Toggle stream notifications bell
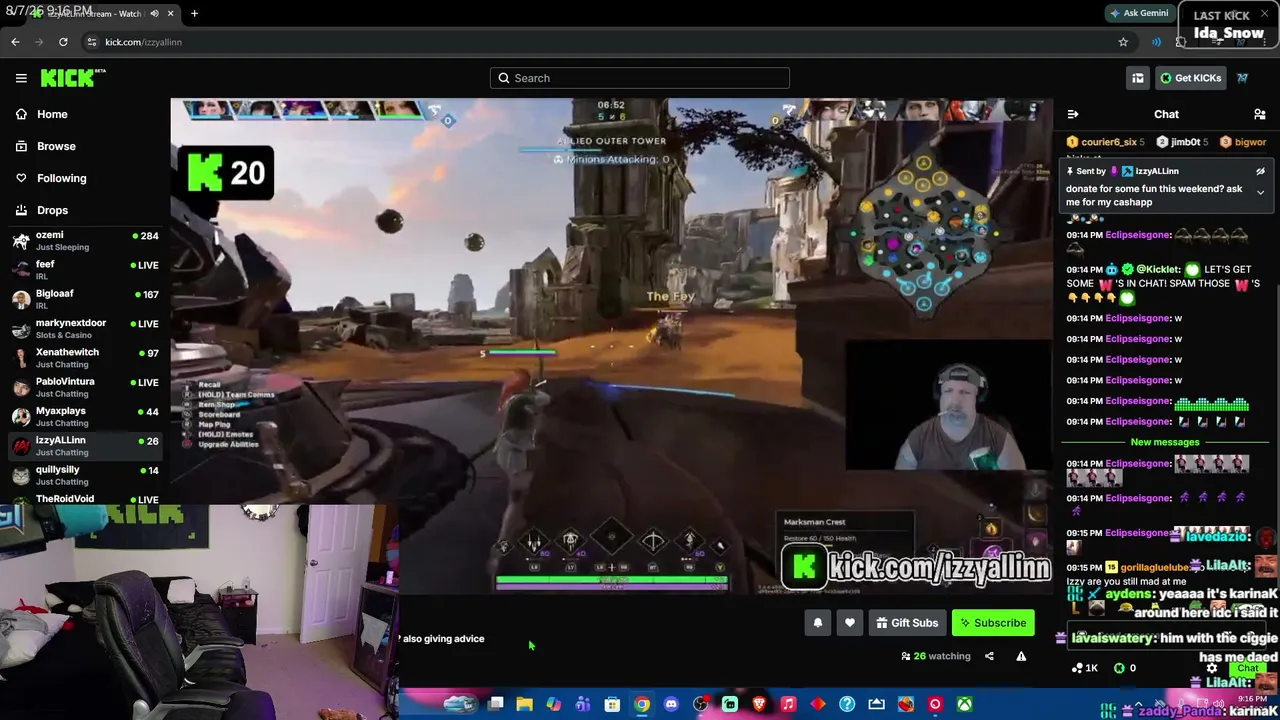 (818, 623)
